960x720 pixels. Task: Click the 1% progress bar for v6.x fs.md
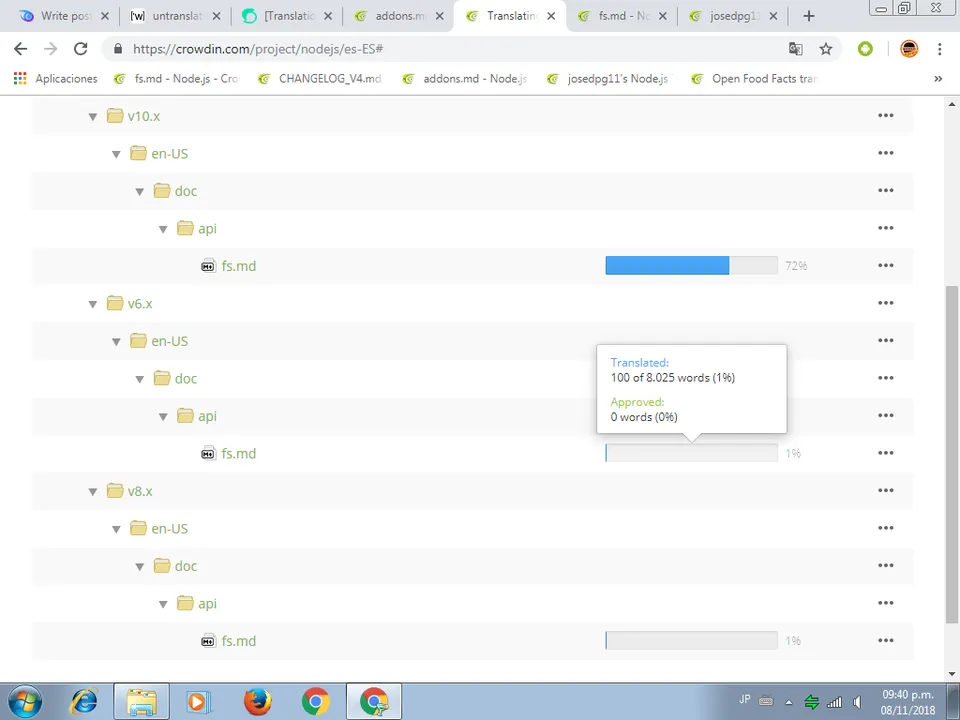[691, 453]
